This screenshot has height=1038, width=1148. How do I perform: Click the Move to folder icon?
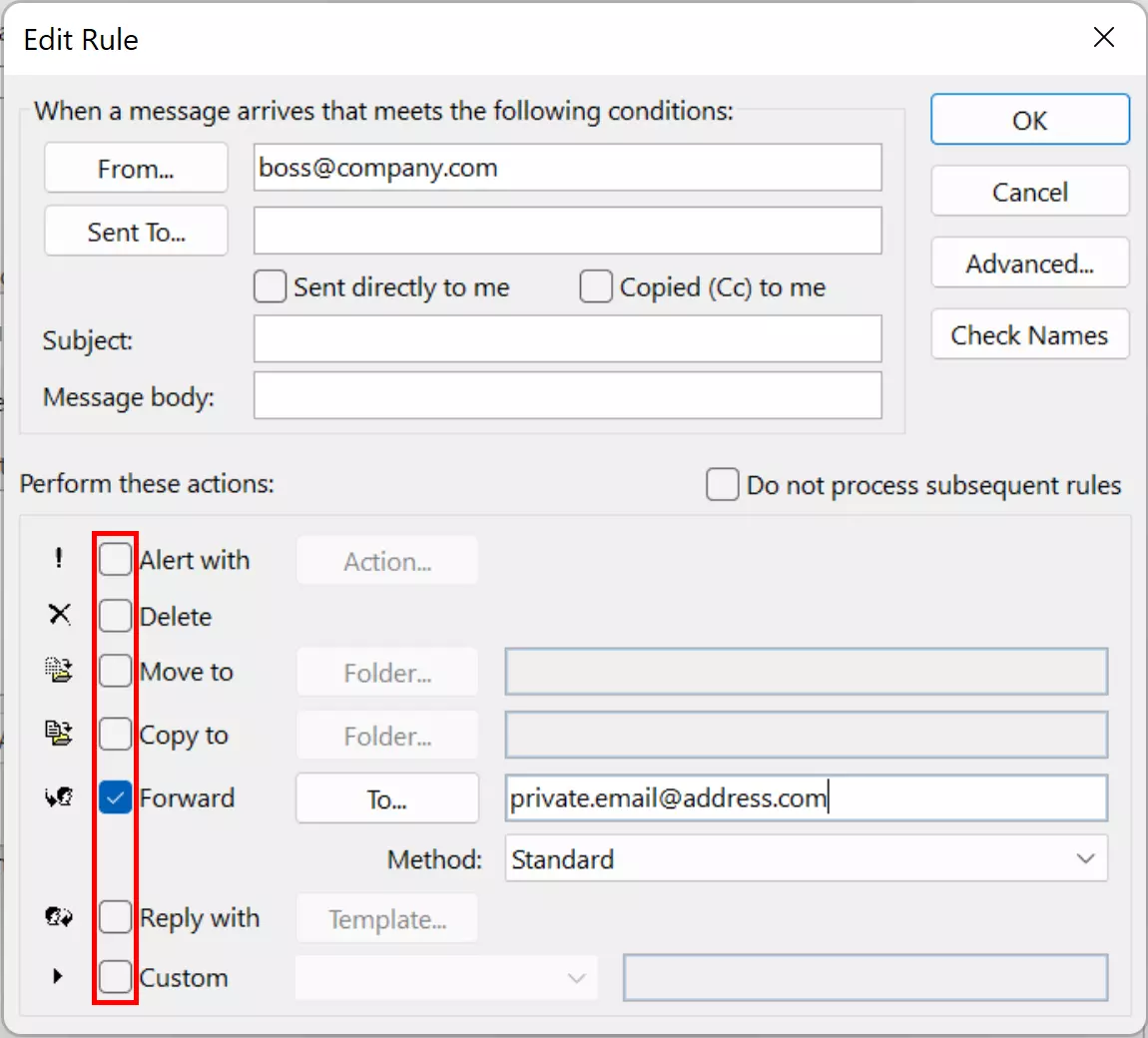point(59,670)
